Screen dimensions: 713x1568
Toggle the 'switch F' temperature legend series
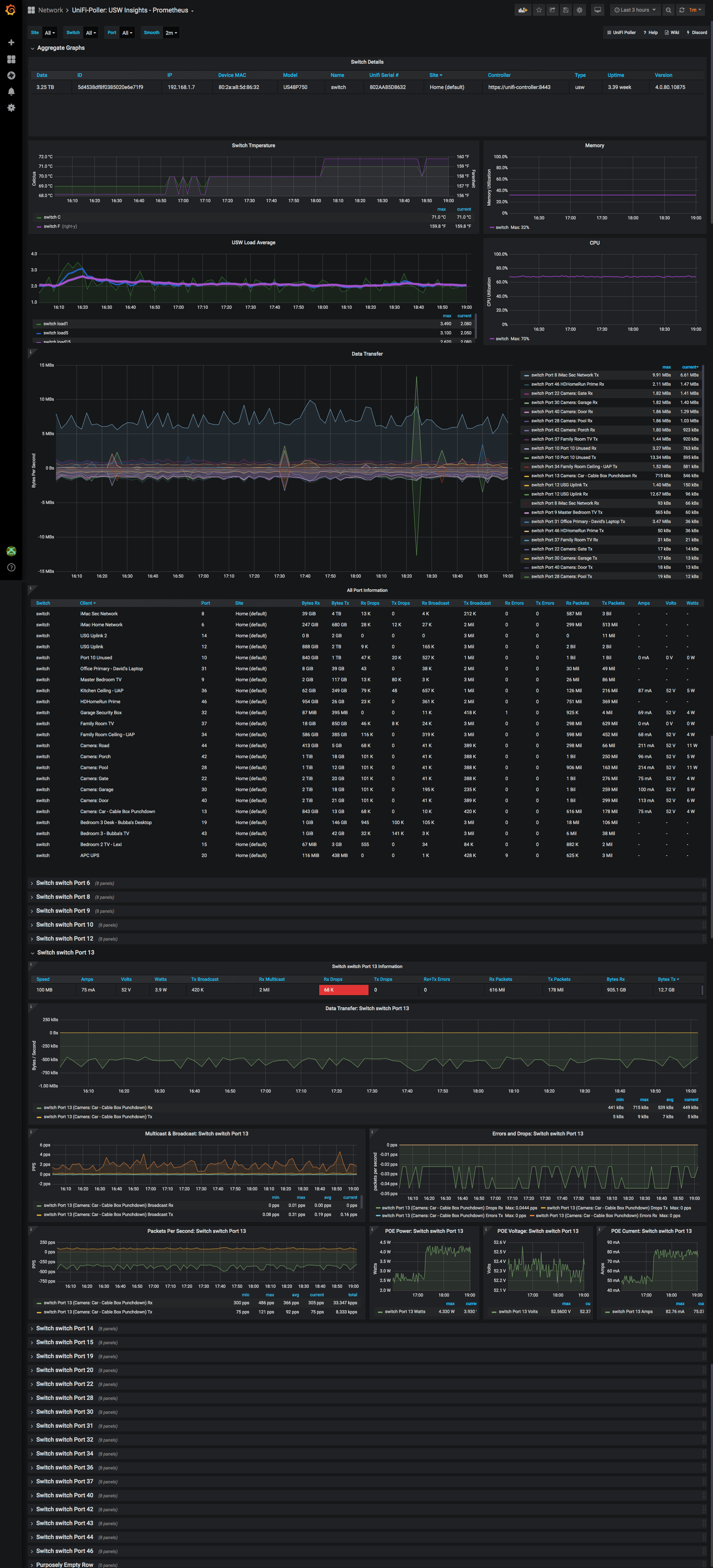click(x=52, y=226)
